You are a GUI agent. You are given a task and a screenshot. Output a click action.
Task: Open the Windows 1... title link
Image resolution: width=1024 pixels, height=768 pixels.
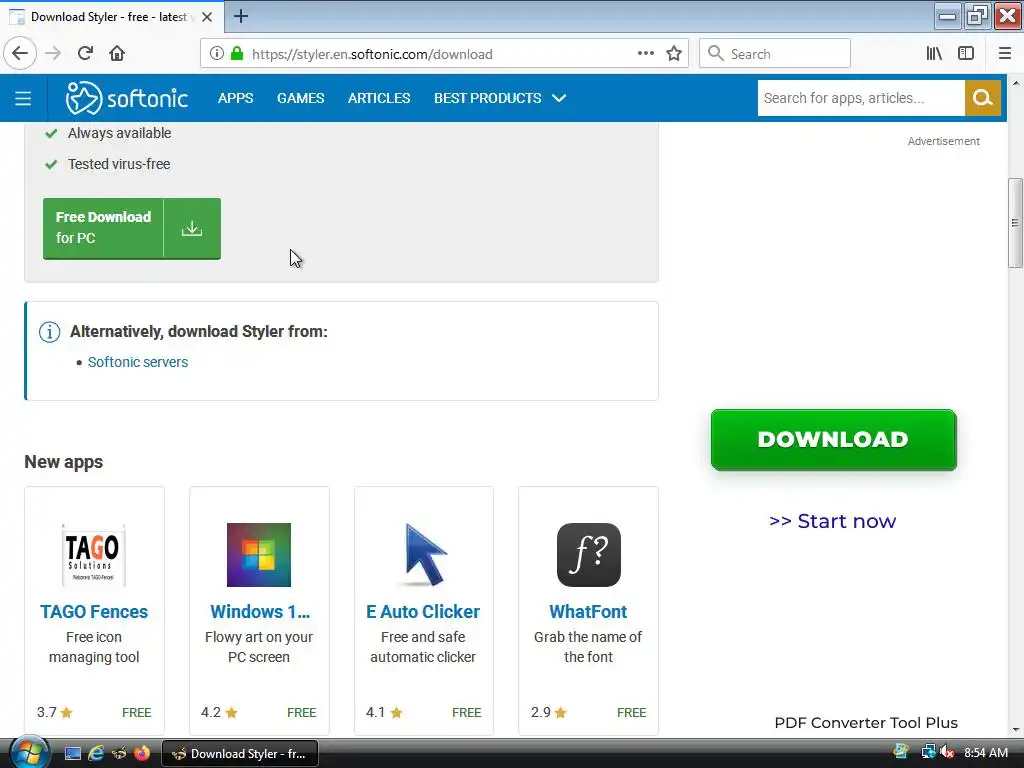click(260, 612)
